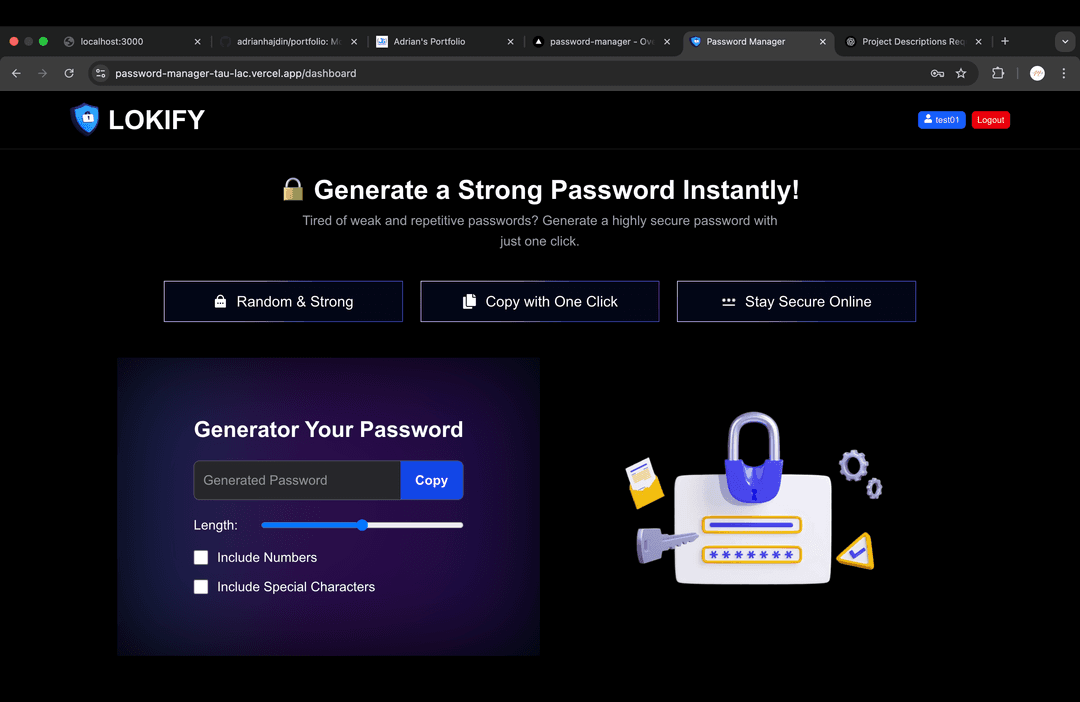Click the site information icon beside URL

point(101,73)
